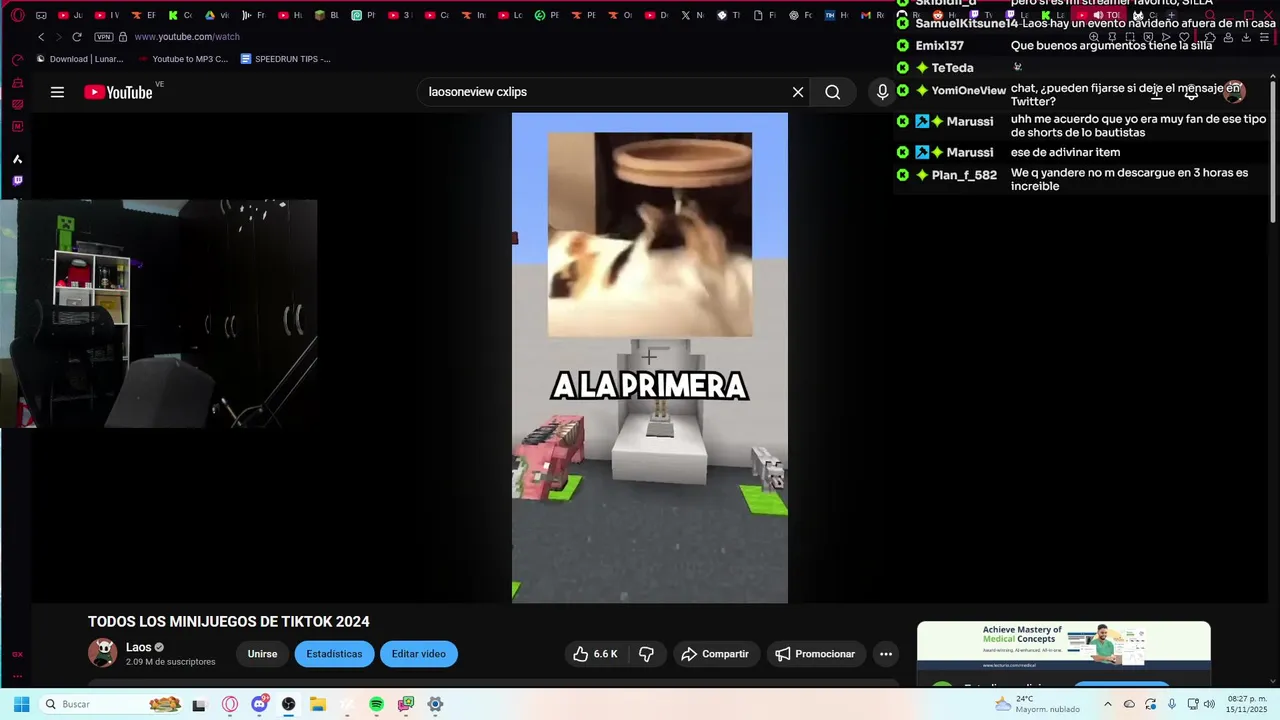
Task: Start voice search with the microphone icon
Action: pos(882,92)
